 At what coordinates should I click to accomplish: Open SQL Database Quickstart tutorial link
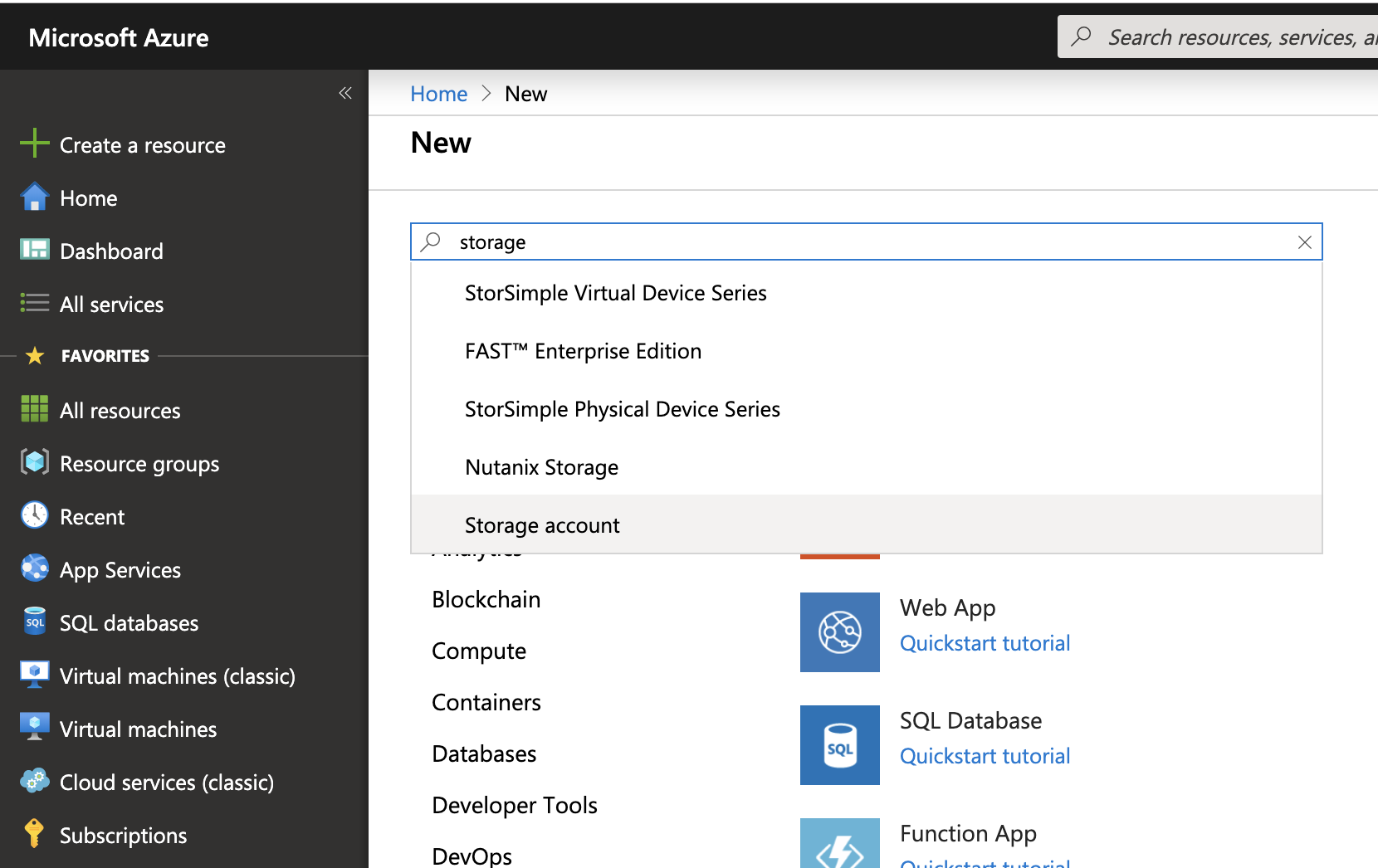tap(985, 756)
